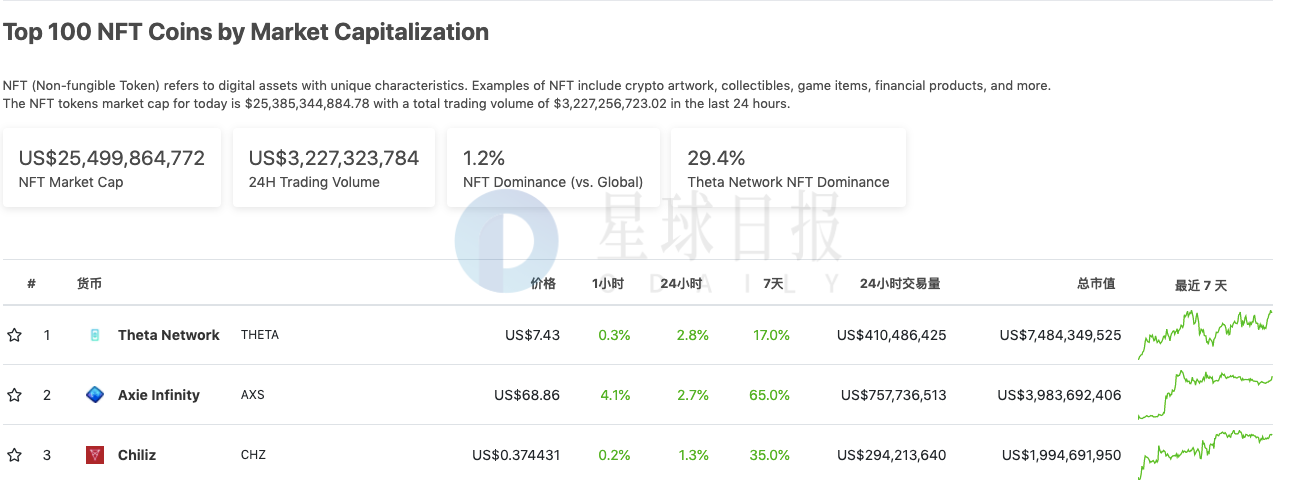Star the Chiliz row as favorite
The height and width of the screenshot is (482, 1297).
pos(14,455)
